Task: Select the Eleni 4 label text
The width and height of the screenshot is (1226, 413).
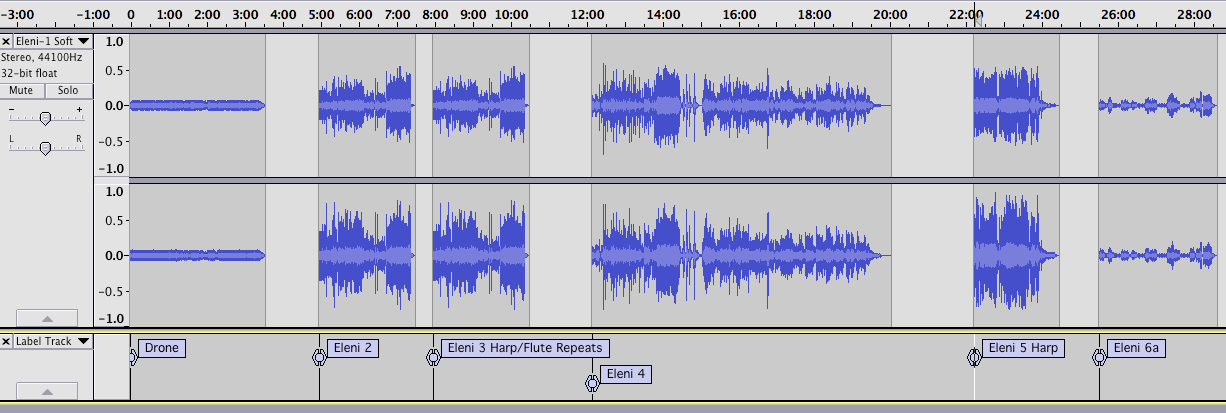Action: pos(627,374)
